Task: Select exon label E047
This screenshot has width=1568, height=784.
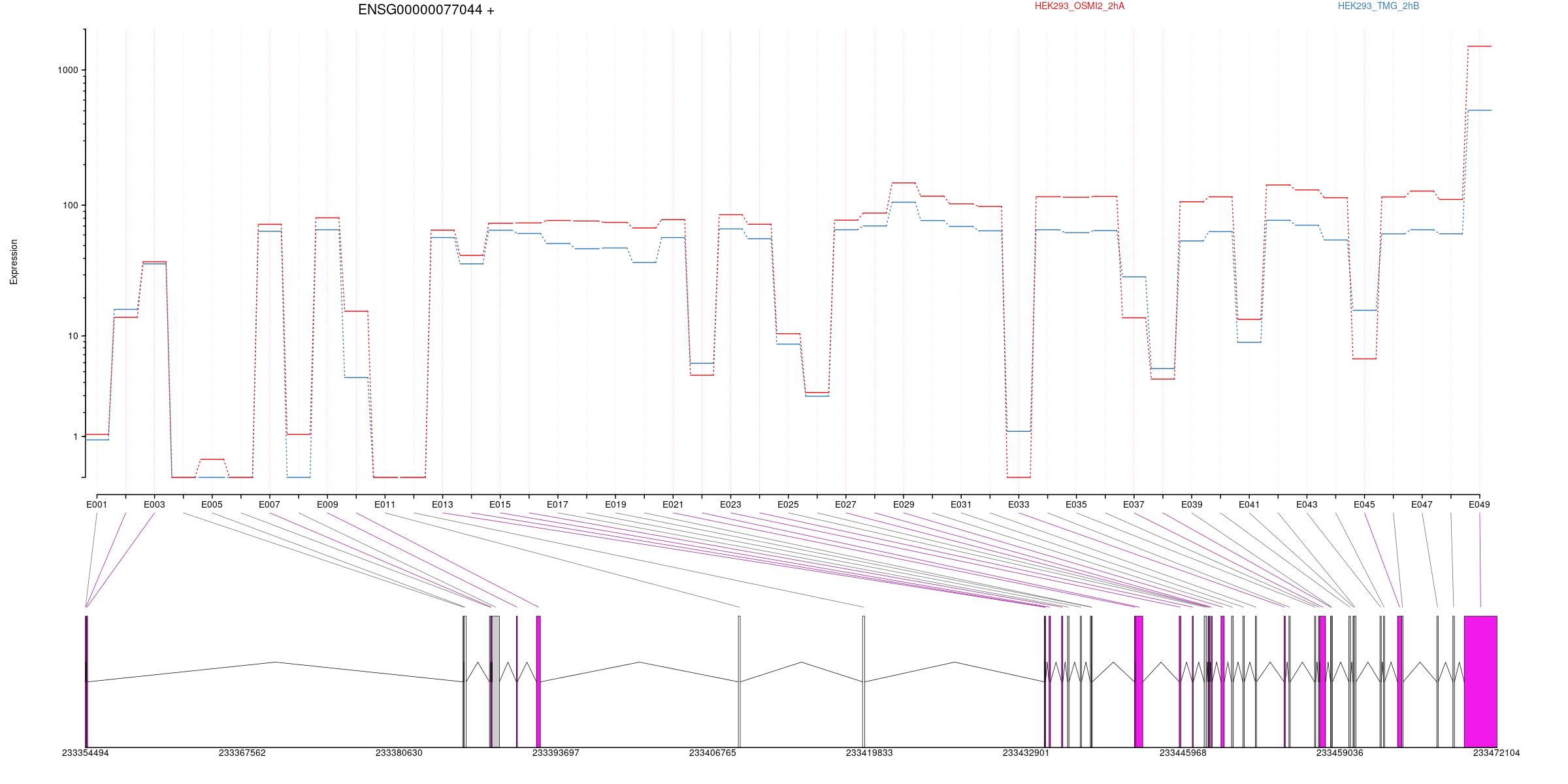Action: pyautogui.click(x=1422, y=504)
